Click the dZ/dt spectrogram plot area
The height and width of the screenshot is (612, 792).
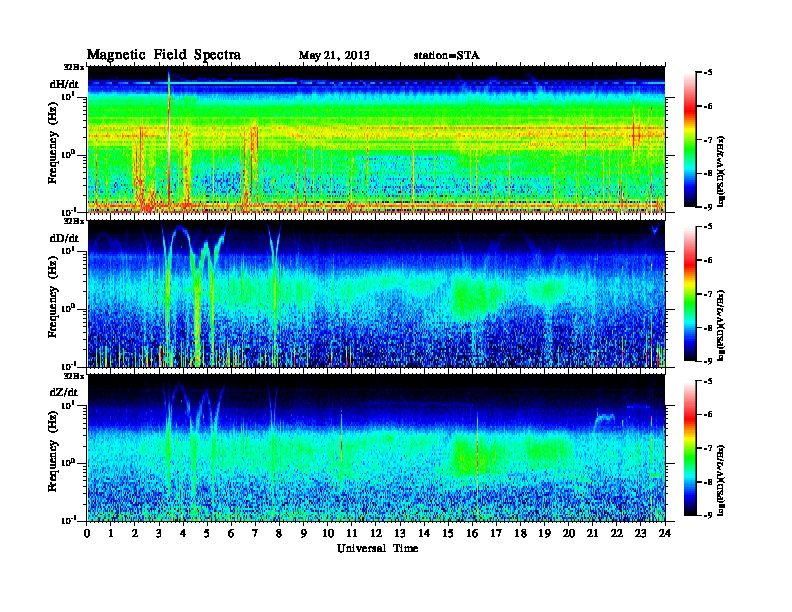pos(376,449)
